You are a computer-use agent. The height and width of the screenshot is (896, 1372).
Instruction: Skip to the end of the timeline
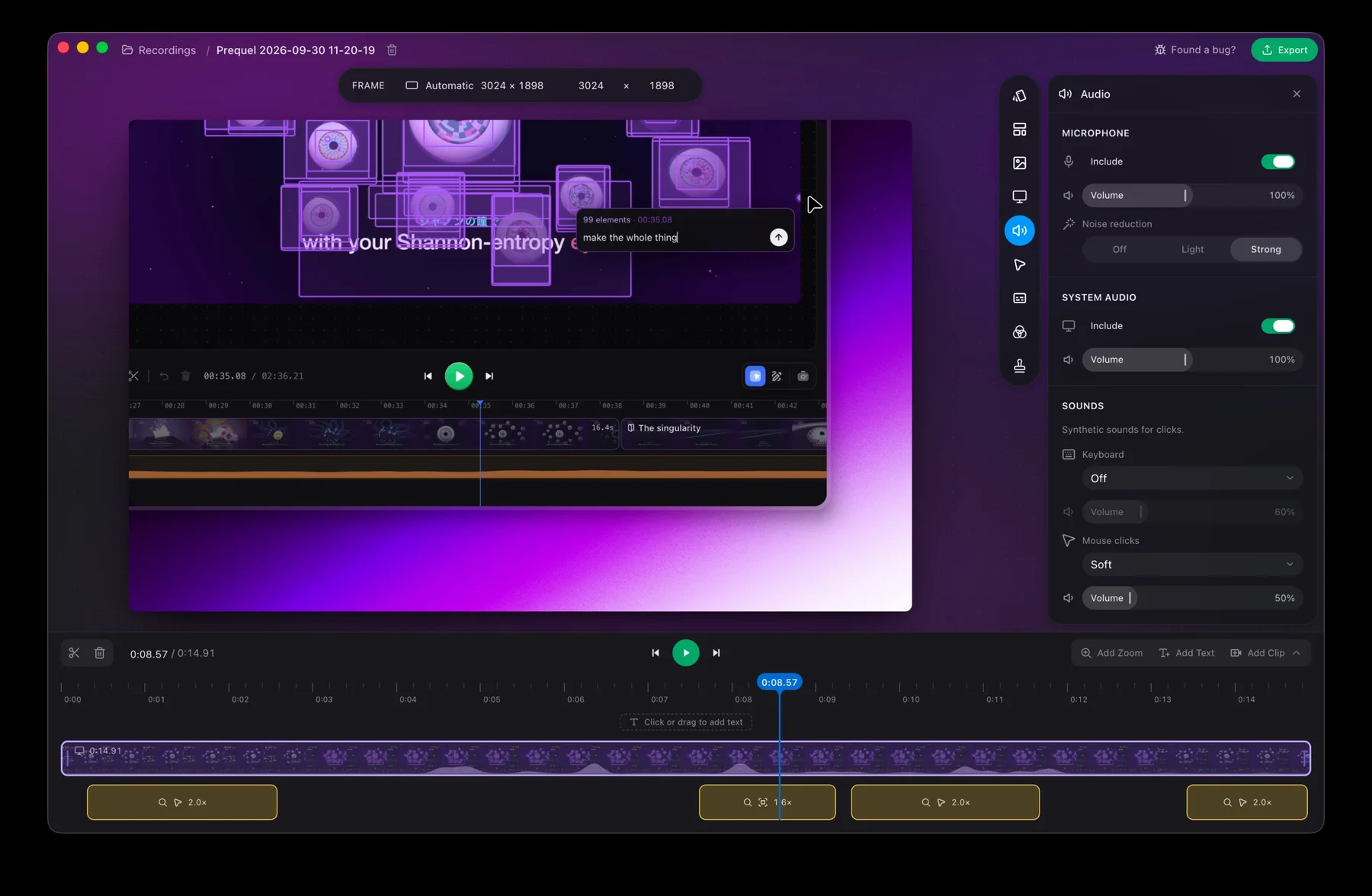tap(716, 653)
